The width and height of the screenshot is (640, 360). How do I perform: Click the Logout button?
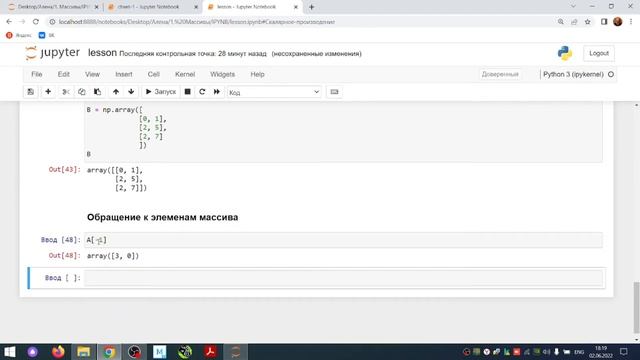pyautogui.click(x=599, y=53)
